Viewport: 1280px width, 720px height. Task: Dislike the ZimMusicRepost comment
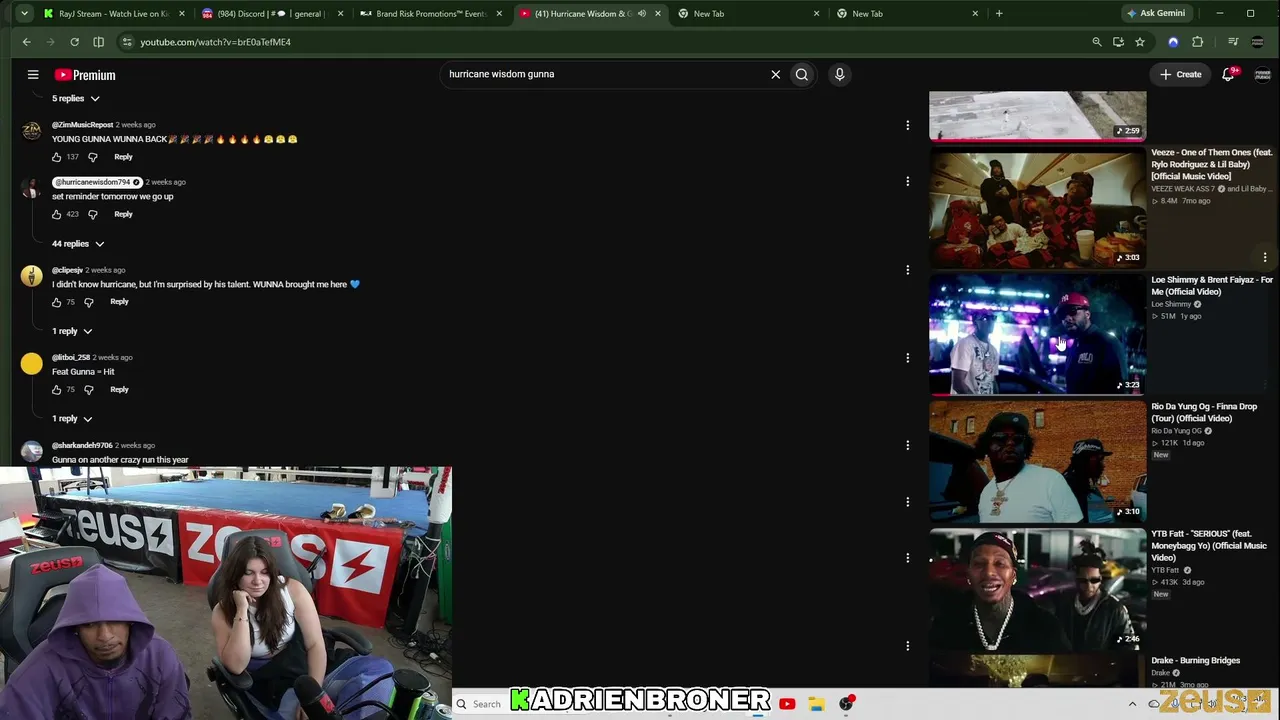[x=93, y=157]
